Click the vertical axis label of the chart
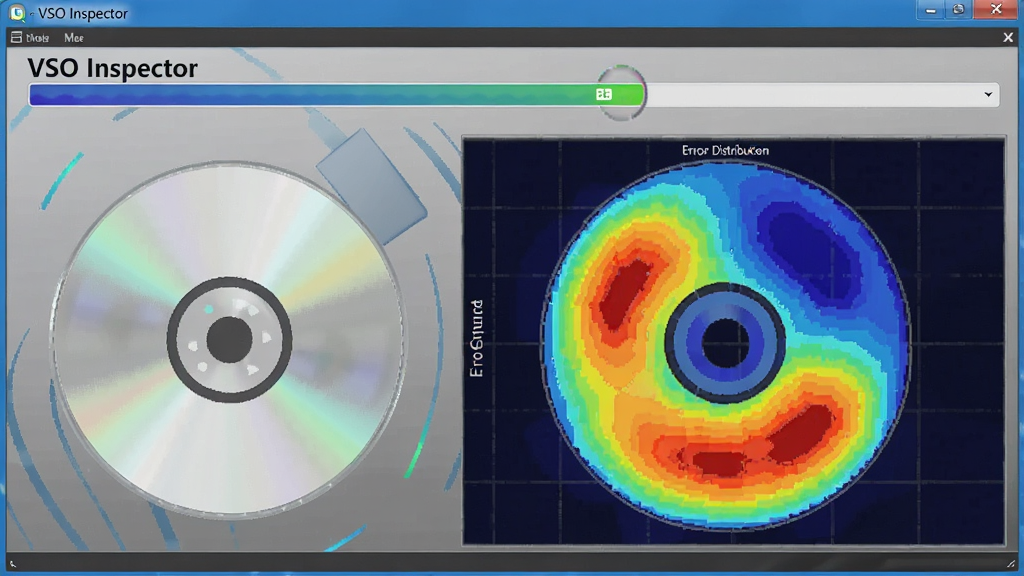The image size is (1024, 576). click(477, 338)
